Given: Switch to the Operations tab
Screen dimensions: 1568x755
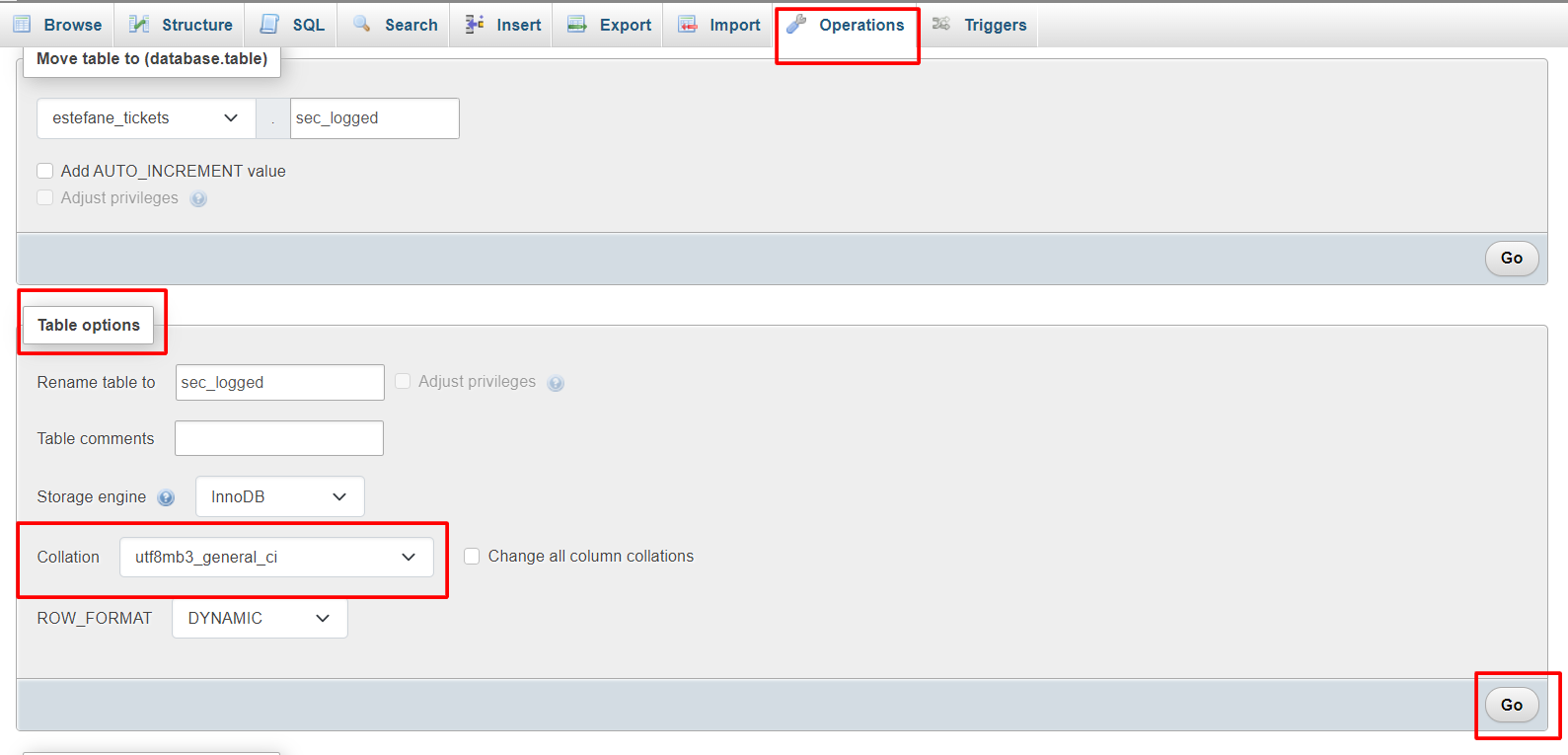Looking at the screenshot, I should pyautogui.click(x=847, y=26).
